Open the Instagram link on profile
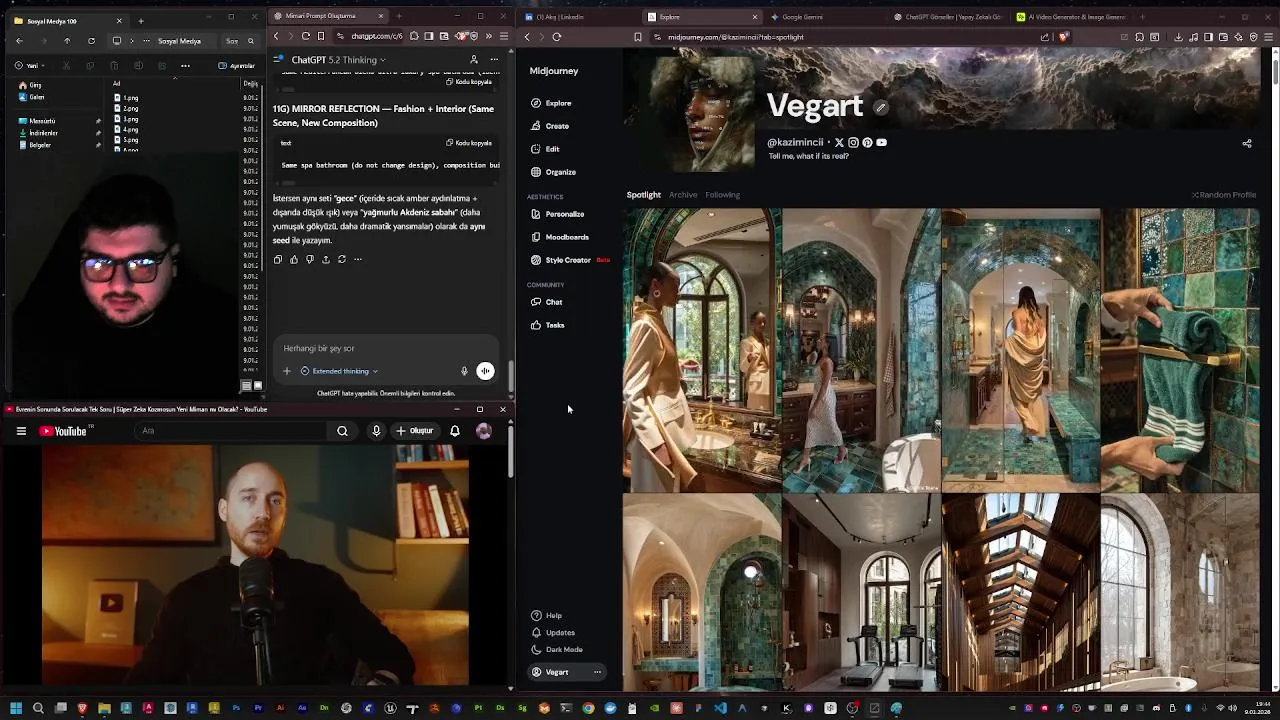 853,143
